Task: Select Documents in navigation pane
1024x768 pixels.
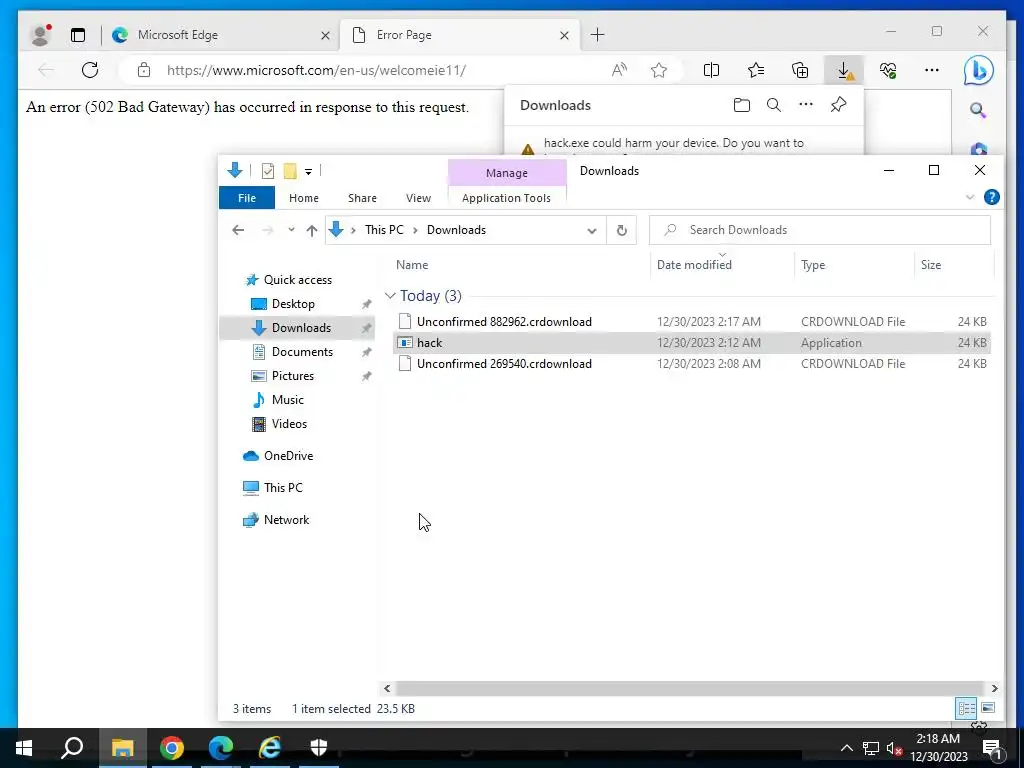Action: pos(302,351)
